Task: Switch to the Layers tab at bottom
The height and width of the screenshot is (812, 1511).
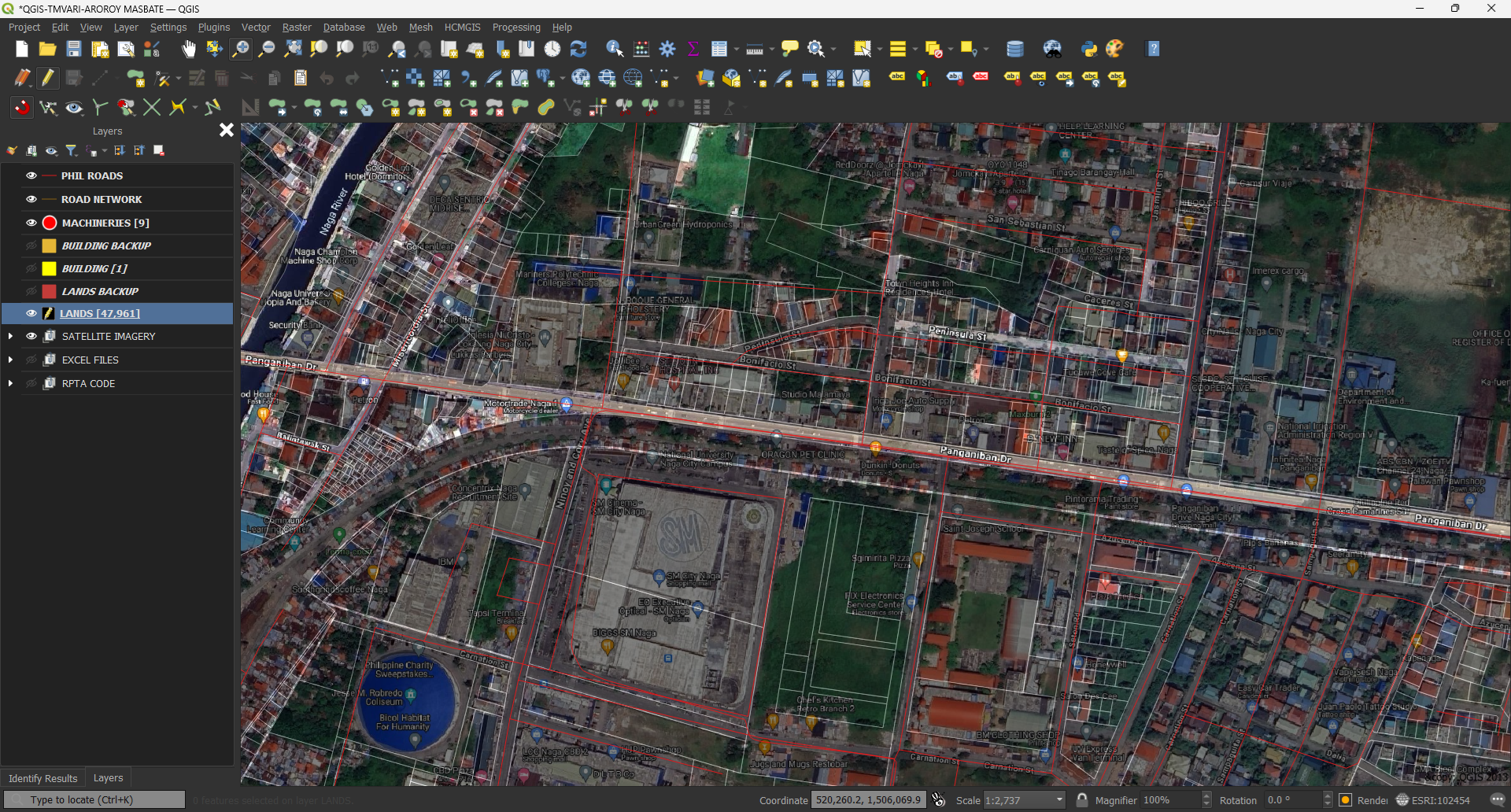Action: [x=109, y=777]
